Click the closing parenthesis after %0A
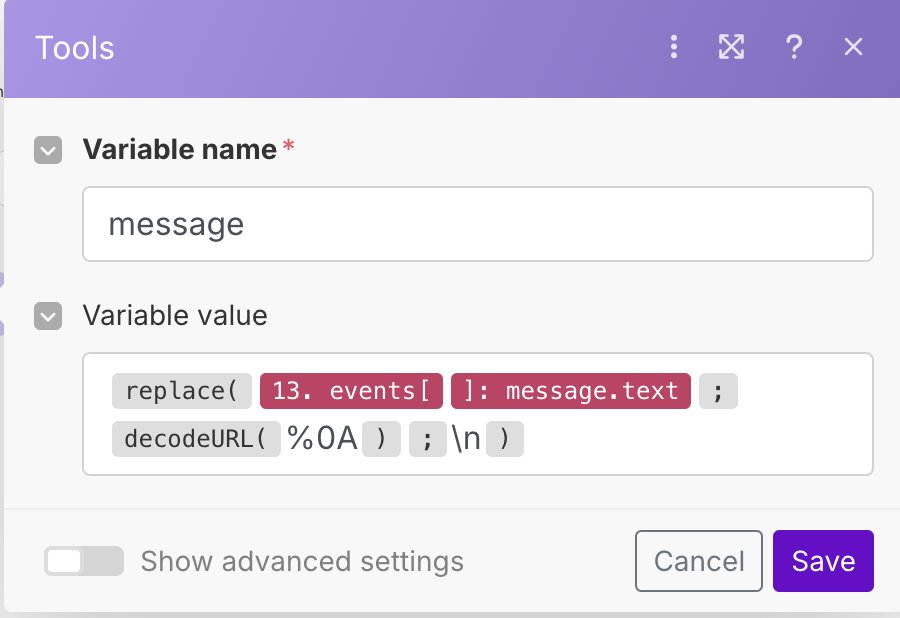Screen dimensions: 900x618 click(381, 439)
